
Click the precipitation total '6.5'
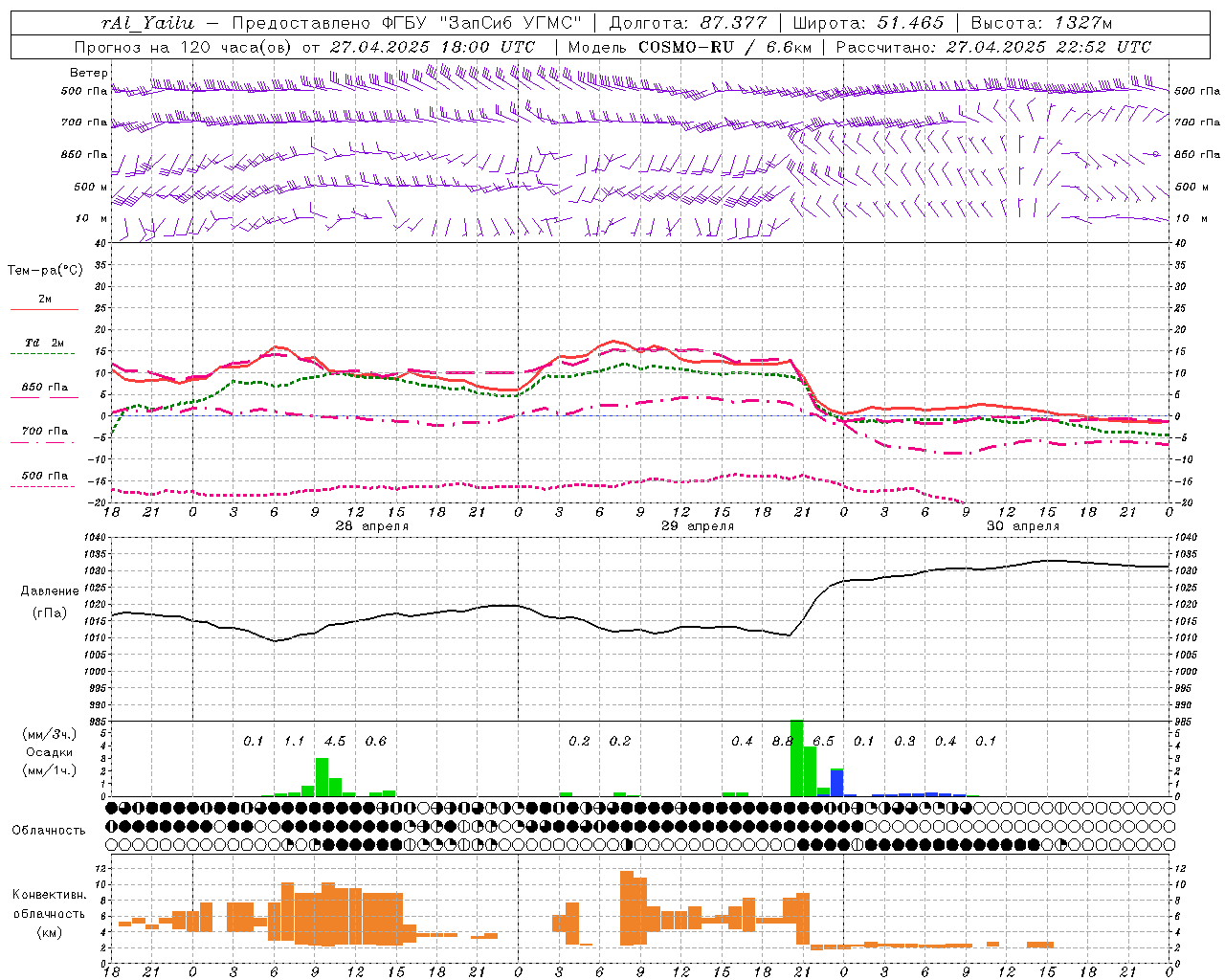823,742
